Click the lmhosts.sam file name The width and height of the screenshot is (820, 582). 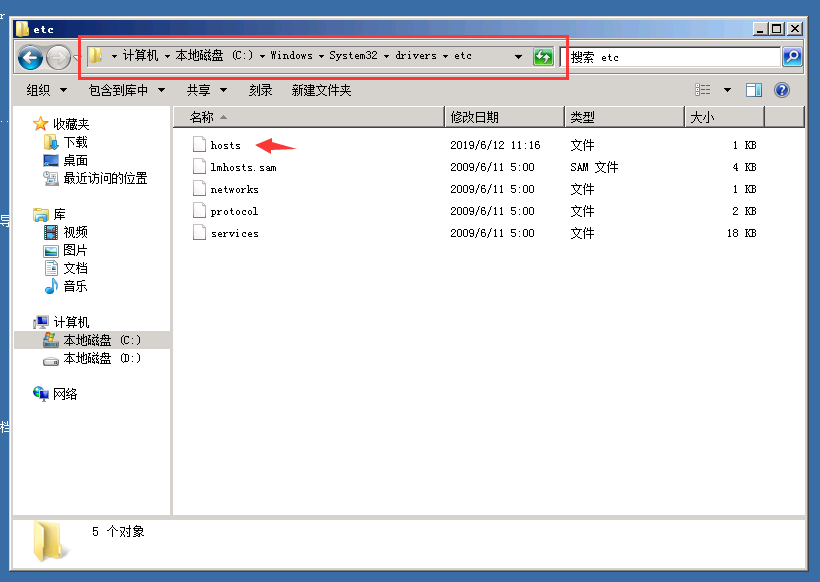[243, 167]
